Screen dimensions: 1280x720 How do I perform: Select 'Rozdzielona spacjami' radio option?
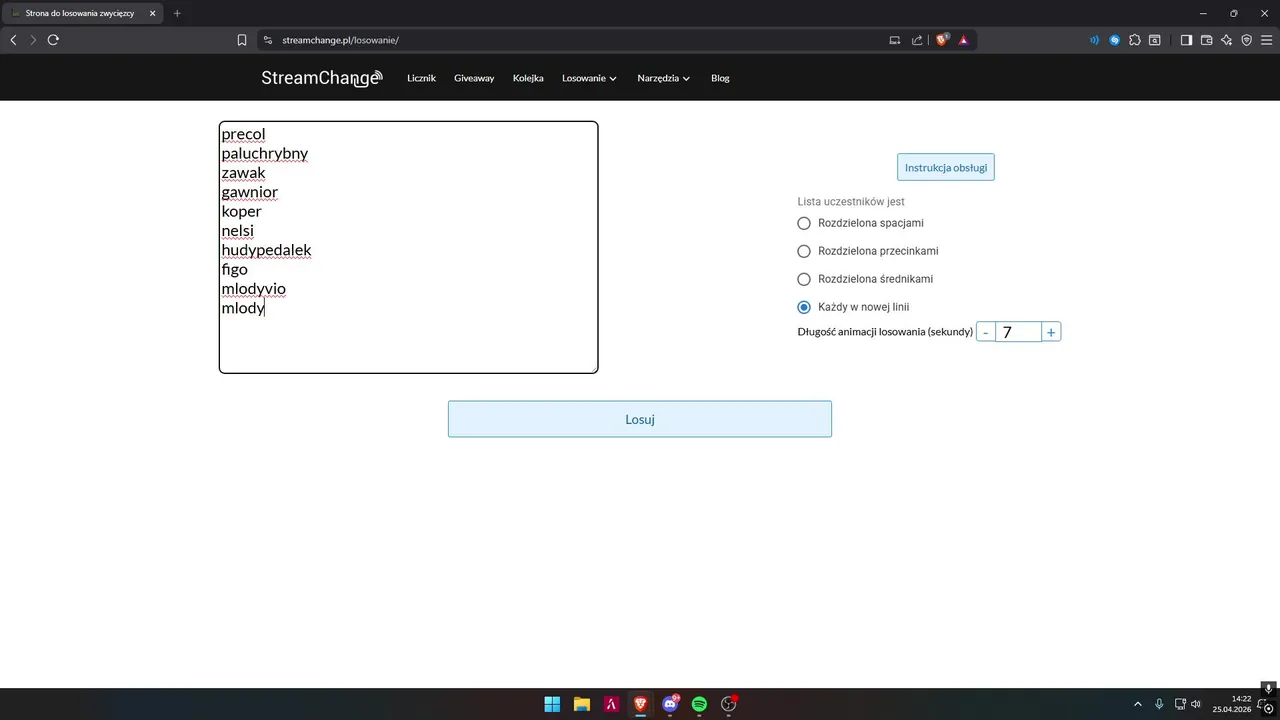(804, 223)
